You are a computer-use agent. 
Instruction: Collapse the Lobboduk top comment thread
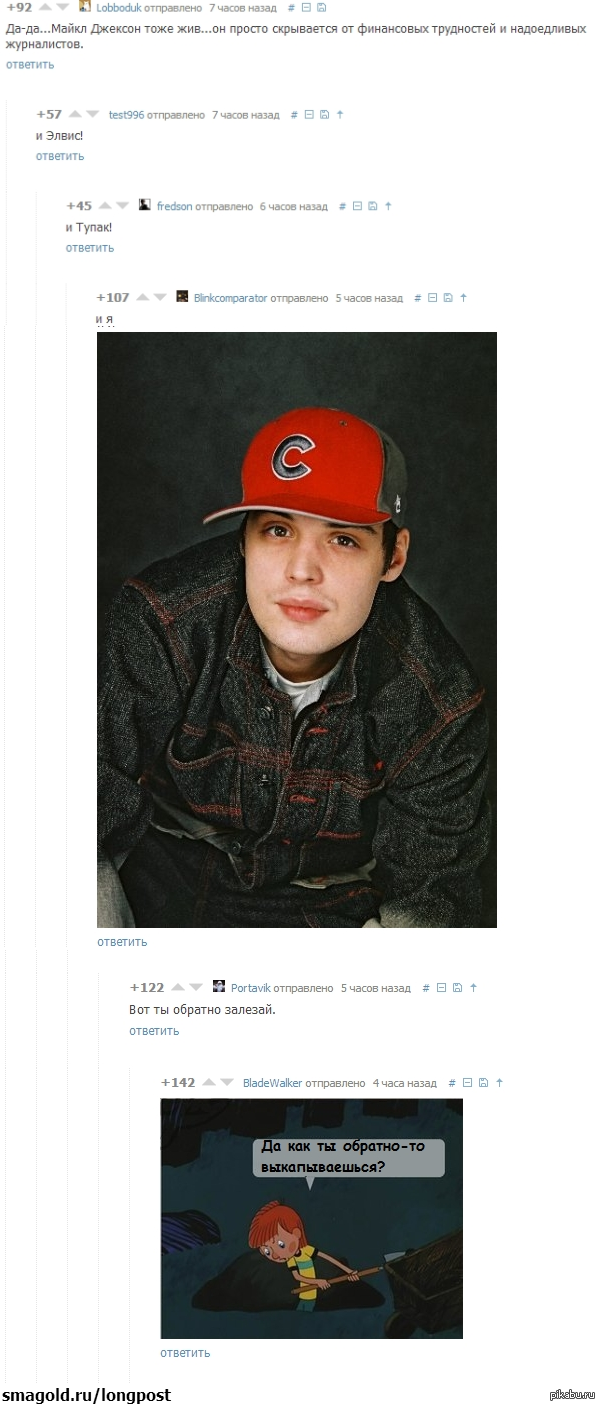coord(306,7)
